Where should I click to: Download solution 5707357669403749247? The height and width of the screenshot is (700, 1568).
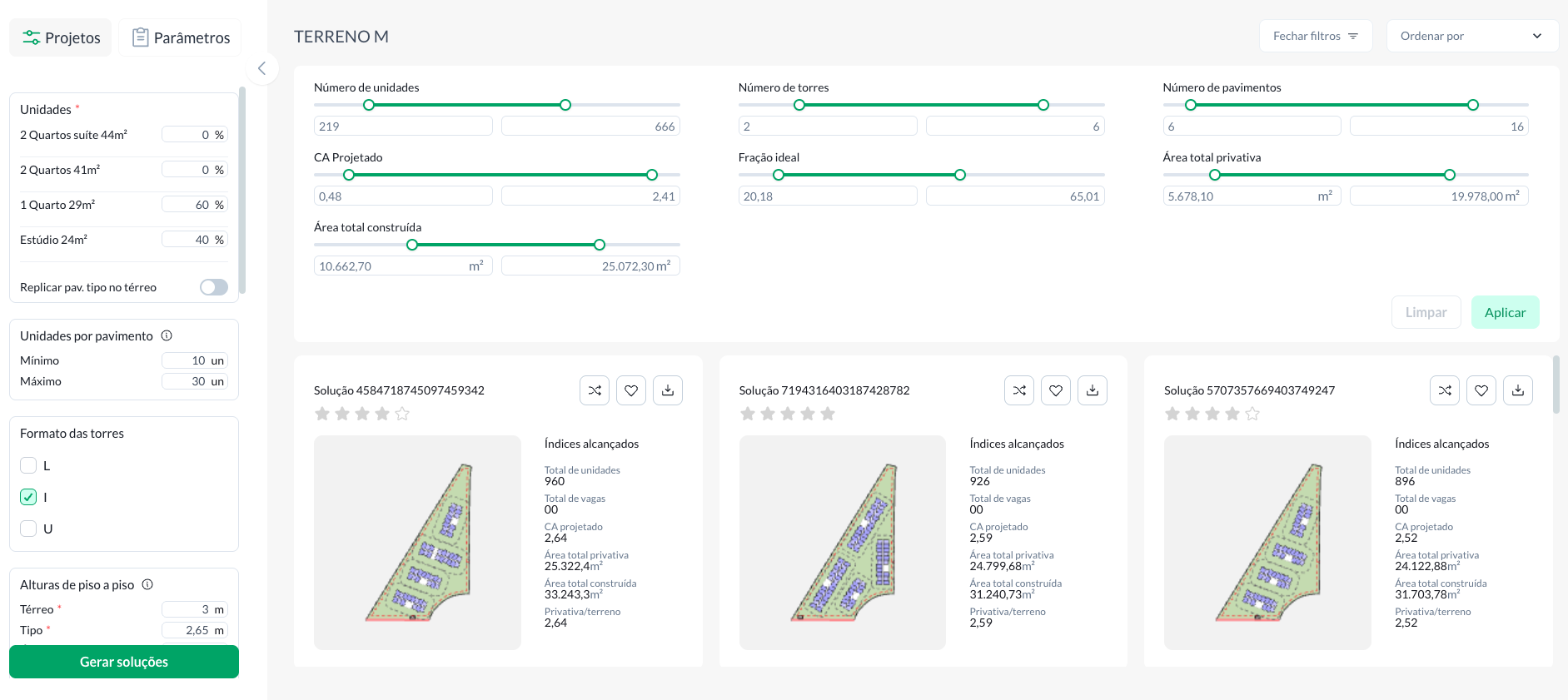[x=1518, y=390]
